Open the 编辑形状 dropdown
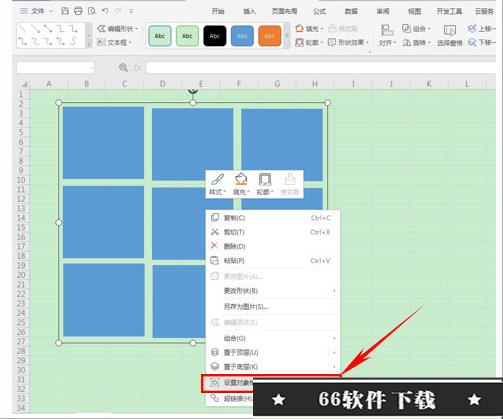This screenshot has height=419, width=503. pos(118,29)
